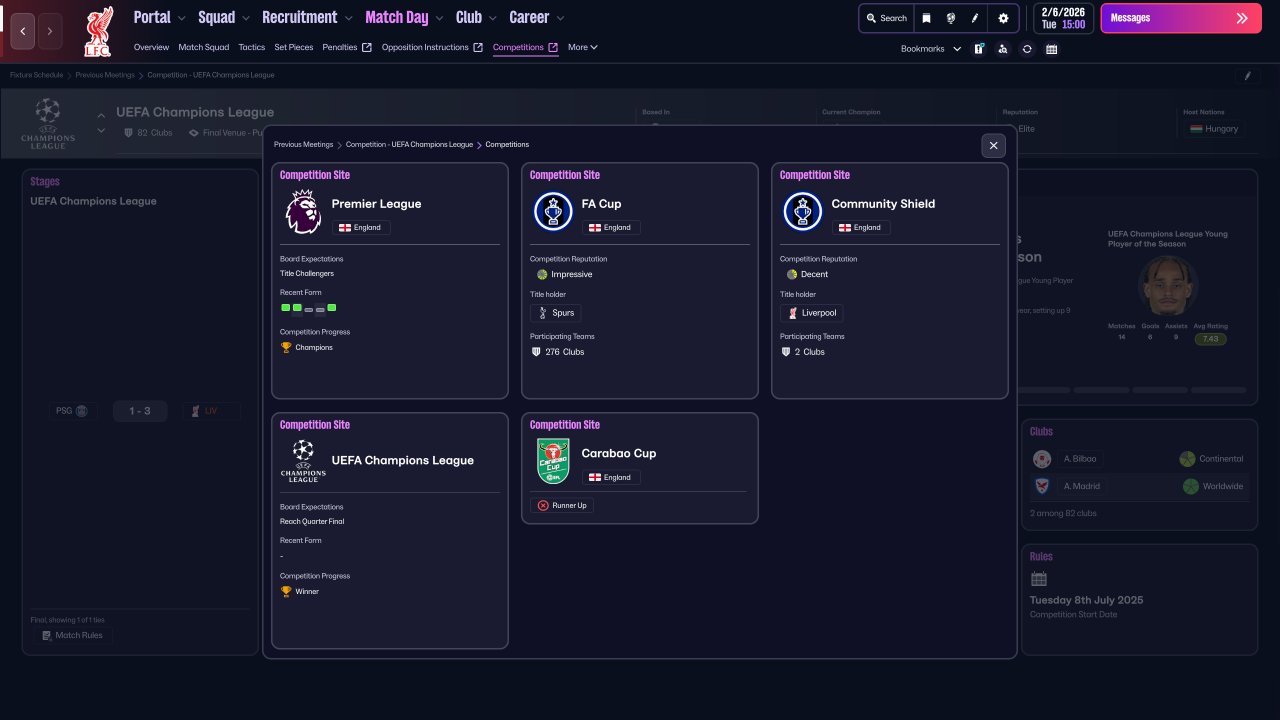This screenshot has width=1280, height=720.
Task: Open the settings gear icon
Action: (1003, 18)
